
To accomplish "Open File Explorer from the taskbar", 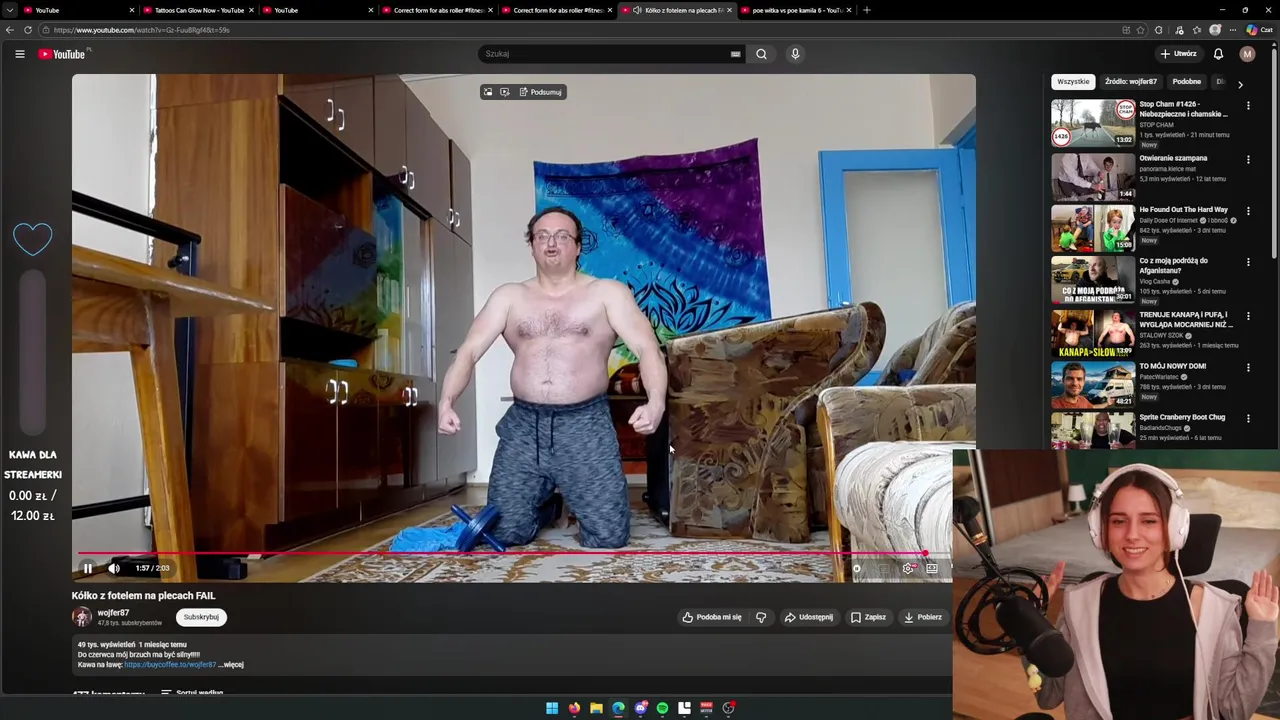I will [596, 708].
